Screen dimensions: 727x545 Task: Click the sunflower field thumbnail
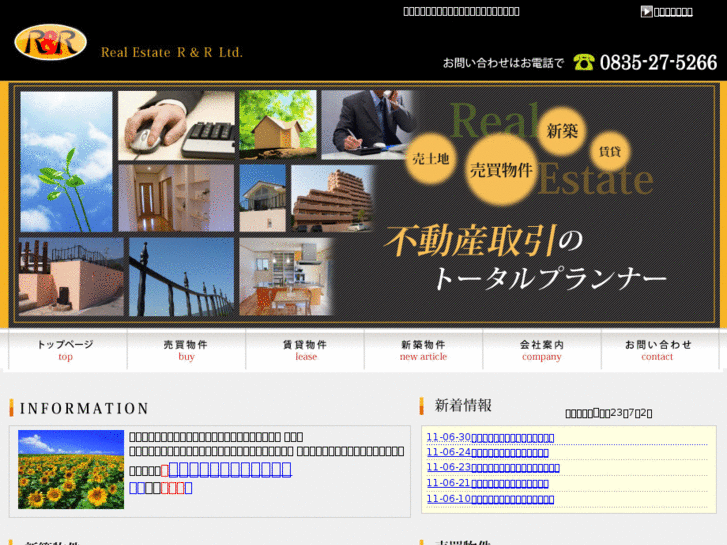click(71, 469)
